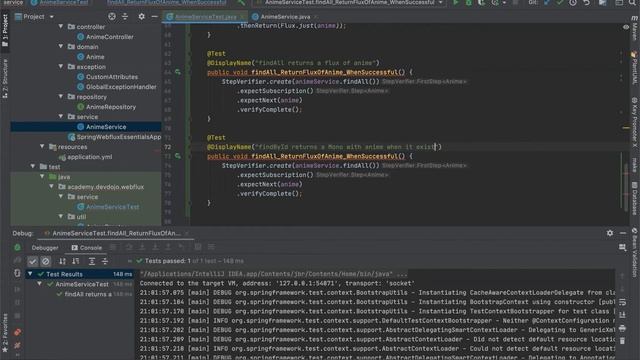Click the Pause Program icon in Debug
This screenshot has width=640, height=360.
[x=17, y=302]
